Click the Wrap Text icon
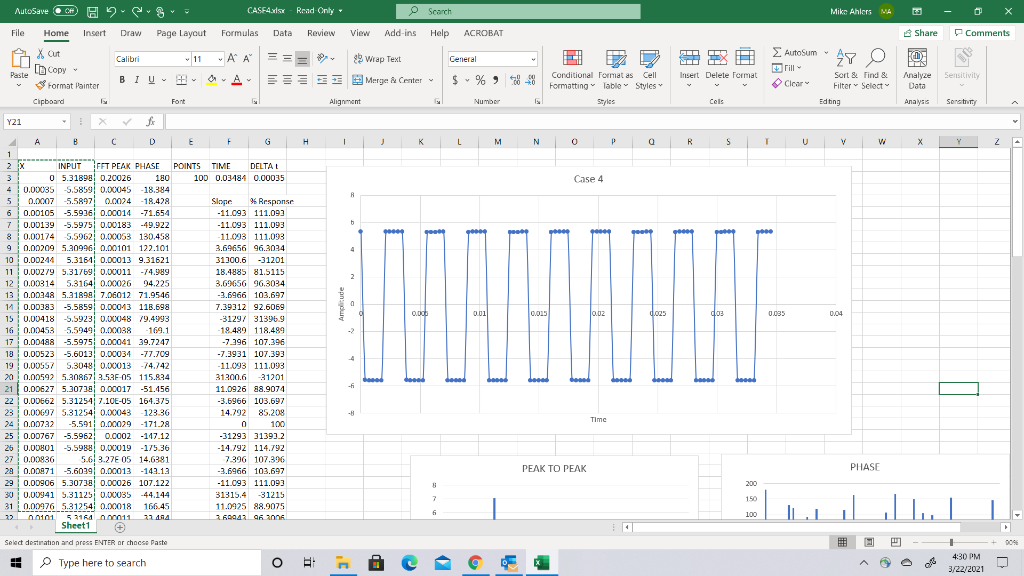 tap(357, 60)
